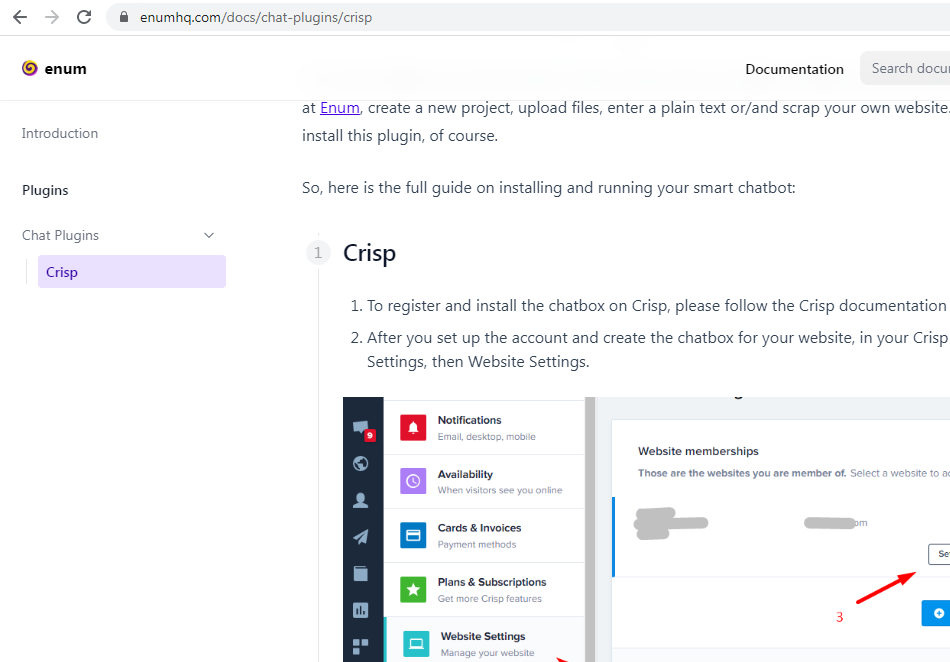950x662 pixels.
Task: Click the teal Website Settings laptop icon
Action: coord(416,644)
